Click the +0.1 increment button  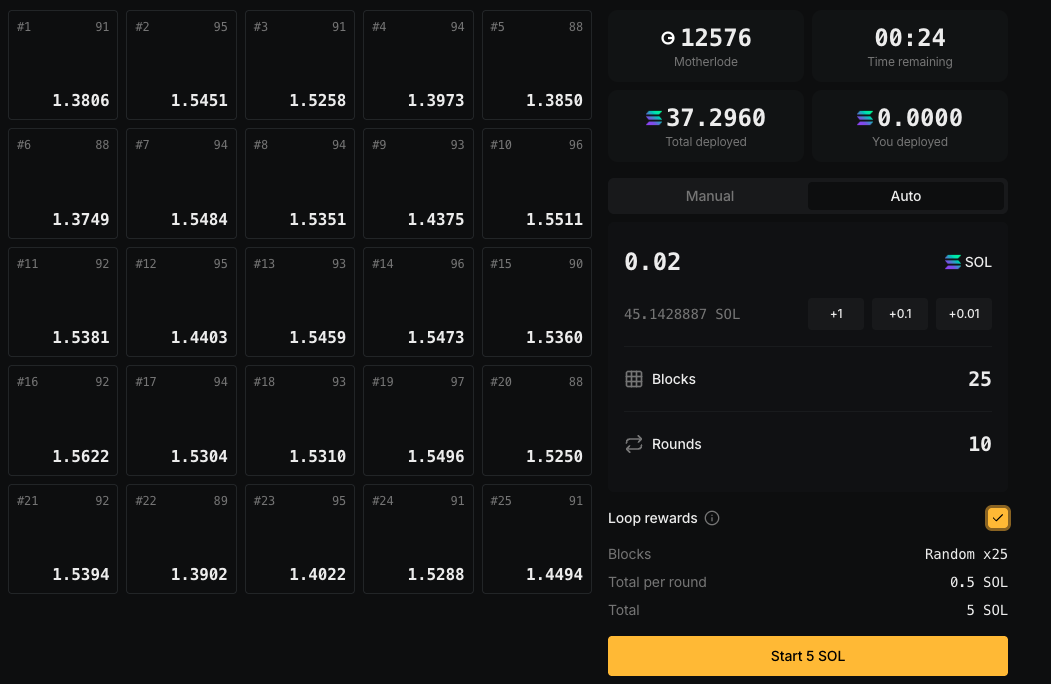(x=900, y=314)
